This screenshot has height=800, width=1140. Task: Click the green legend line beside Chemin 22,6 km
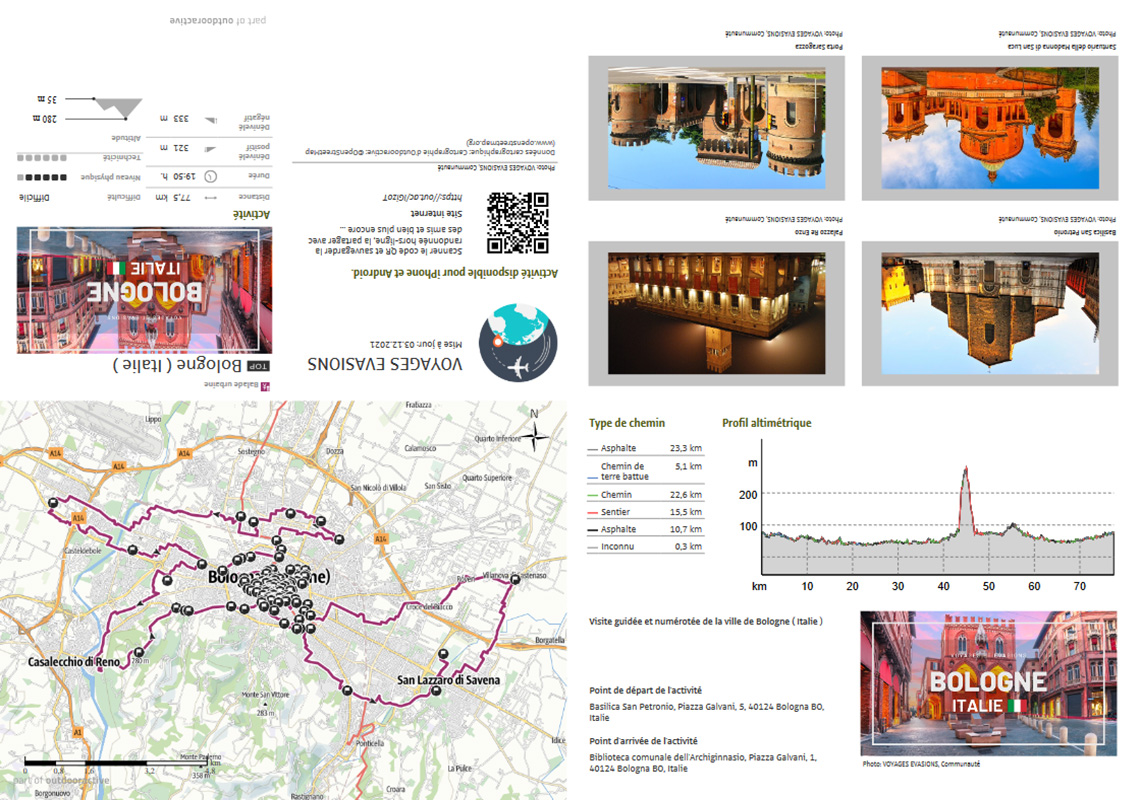click(x=593, y=495)
